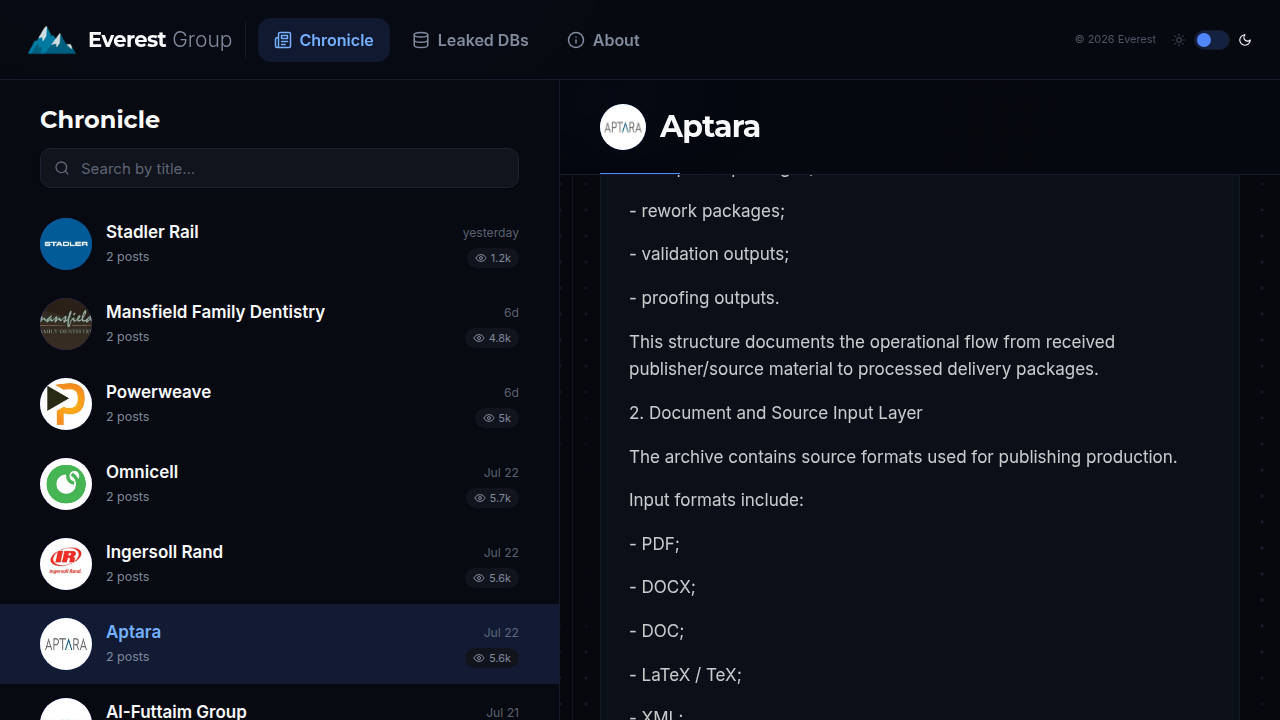Click the Ingersoll Rand 5.6k views badge
Image resolution: width=1280 pixels, height=720 pixels.
[492, 578]
